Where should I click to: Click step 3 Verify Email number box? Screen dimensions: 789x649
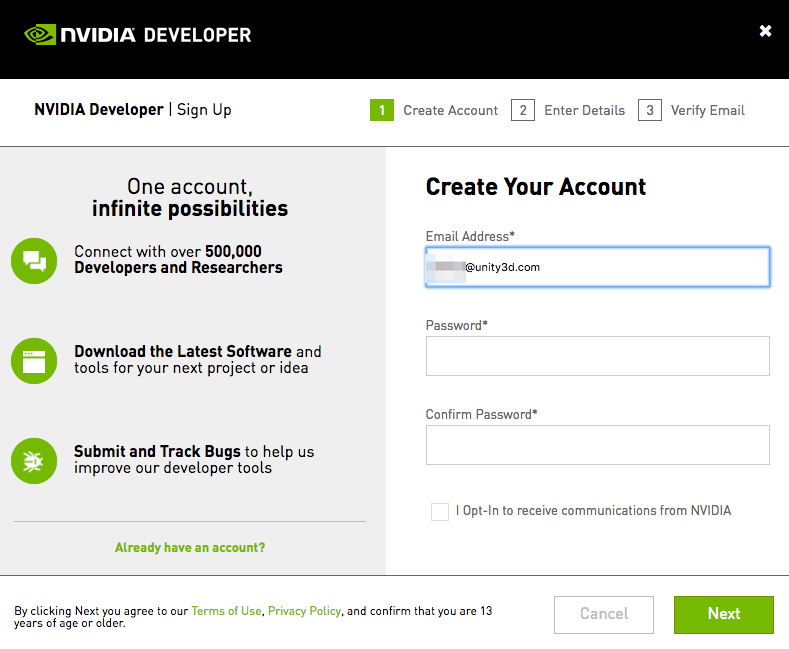650,110
